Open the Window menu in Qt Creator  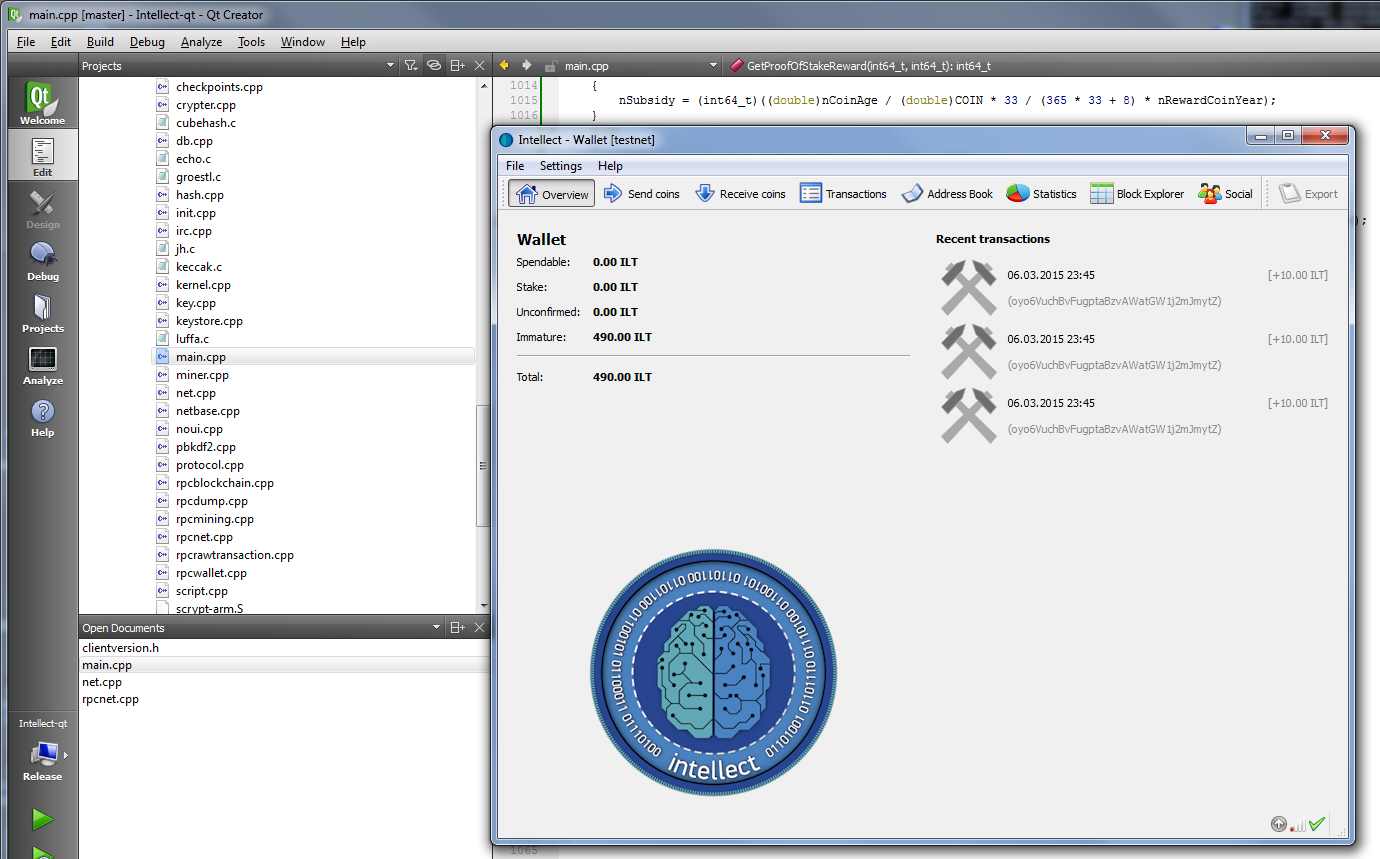tap(302, 42)
